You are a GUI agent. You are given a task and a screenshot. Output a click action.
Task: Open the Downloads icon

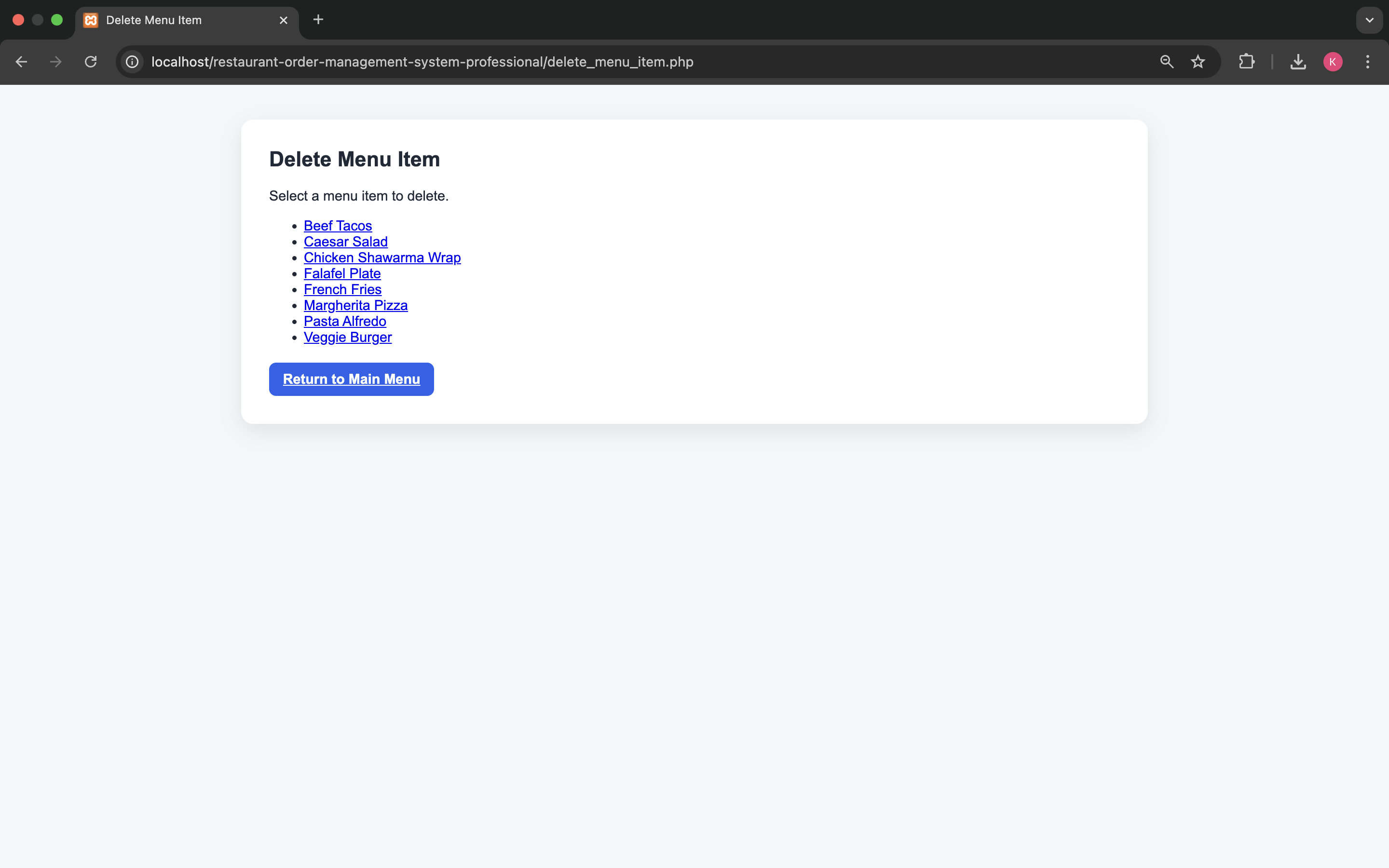(x=1298, y=61)
